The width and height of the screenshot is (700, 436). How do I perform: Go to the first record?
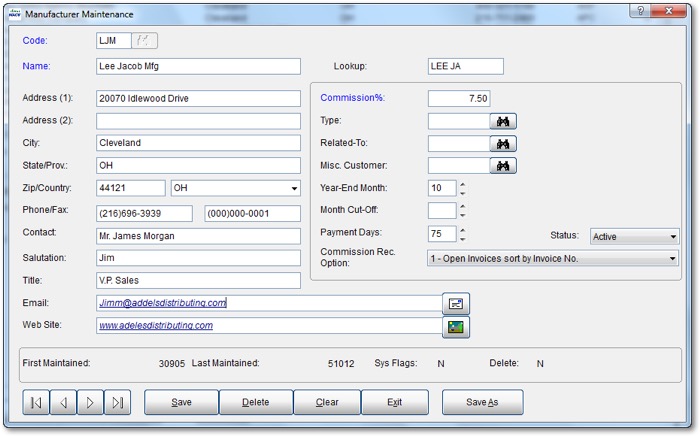tap(36, 403)
